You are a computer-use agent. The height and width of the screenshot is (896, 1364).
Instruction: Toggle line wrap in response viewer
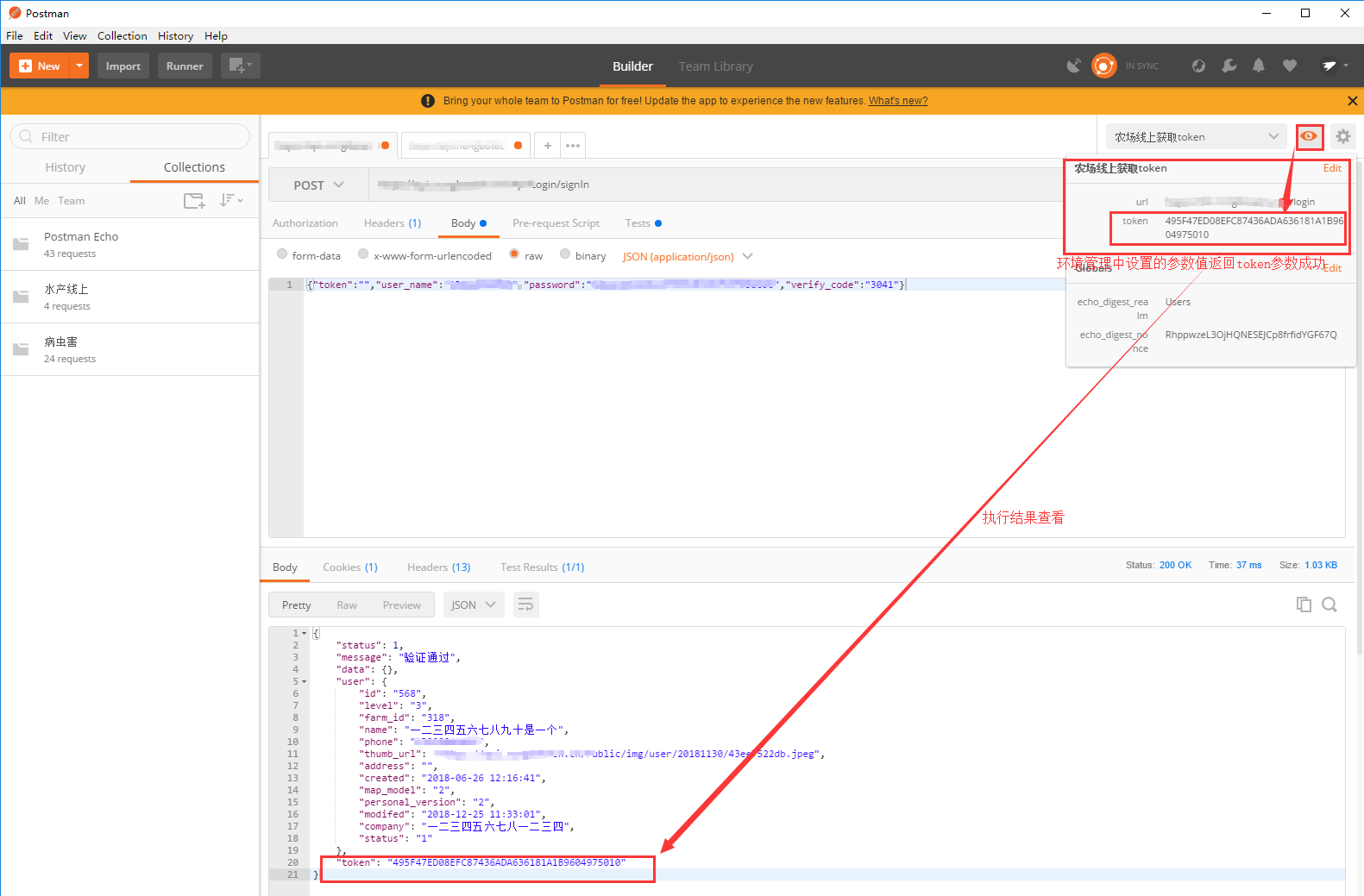pyautogui.click(x=525, y=605)
